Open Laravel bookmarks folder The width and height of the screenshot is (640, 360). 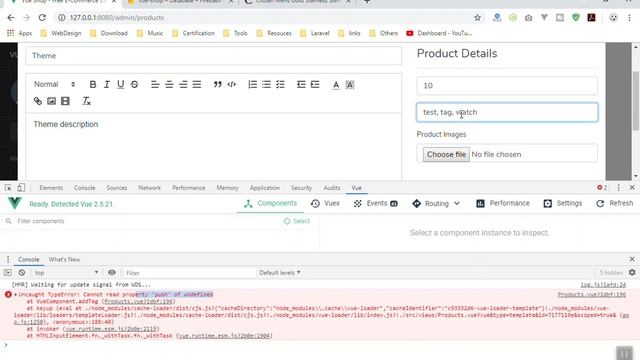pyautogui.click(x=315, y=33)
